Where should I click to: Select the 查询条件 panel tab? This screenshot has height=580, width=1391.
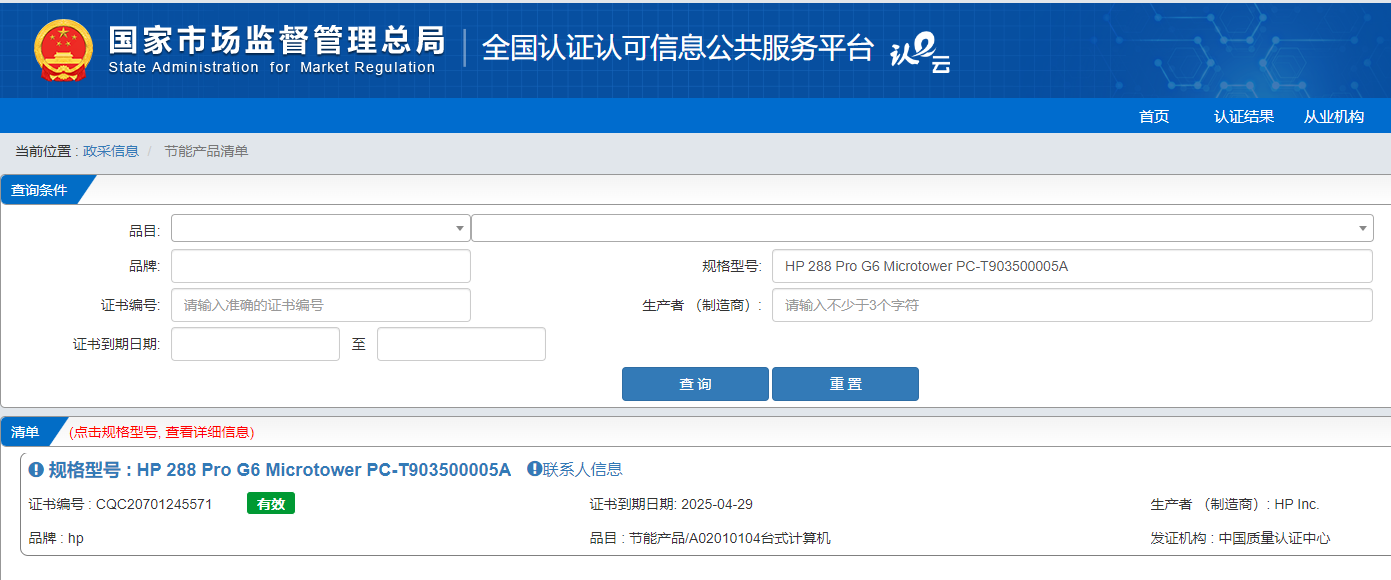40,190
